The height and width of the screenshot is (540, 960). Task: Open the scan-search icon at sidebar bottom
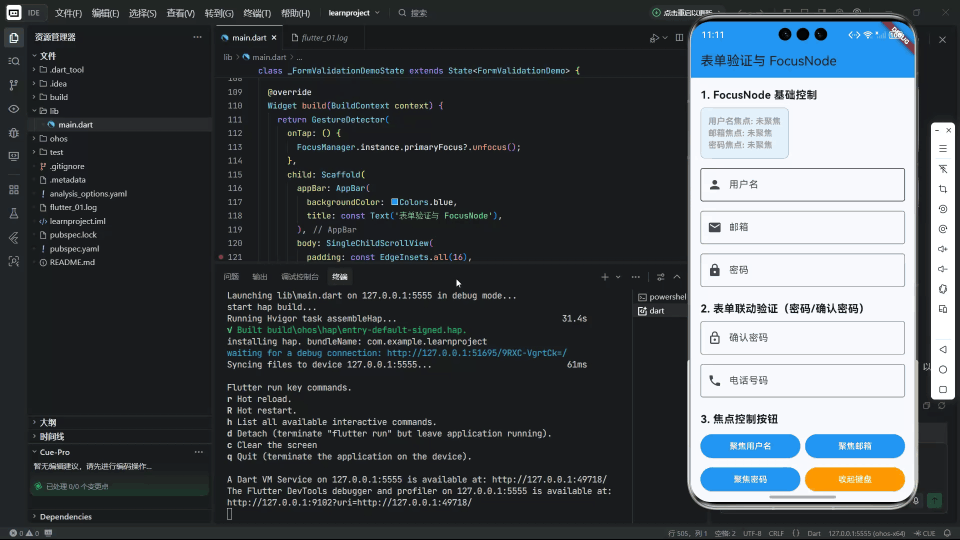pos(13,261)
